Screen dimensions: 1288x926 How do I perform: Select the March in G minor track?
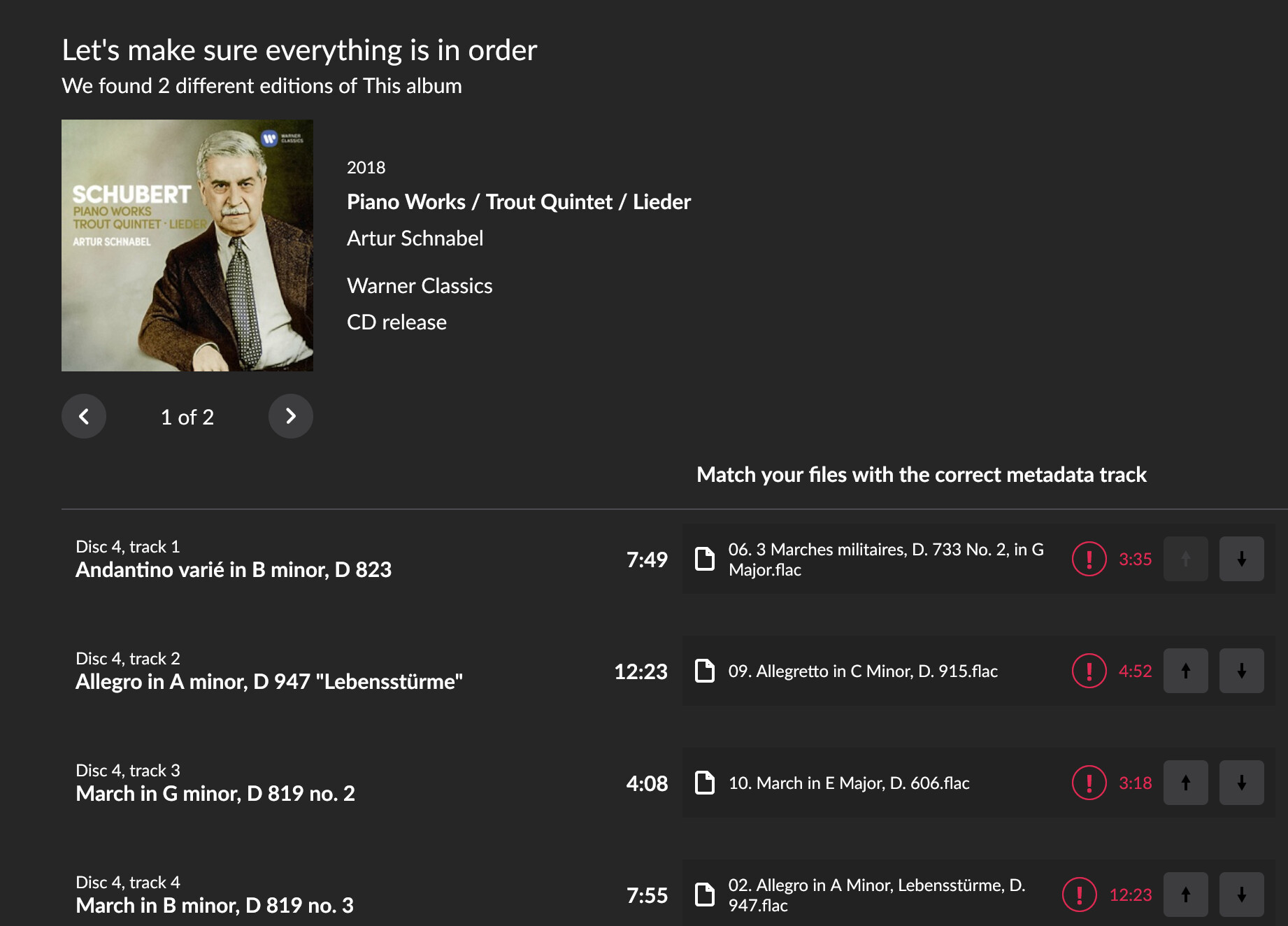pyautogui.click(x=215, y=793)
